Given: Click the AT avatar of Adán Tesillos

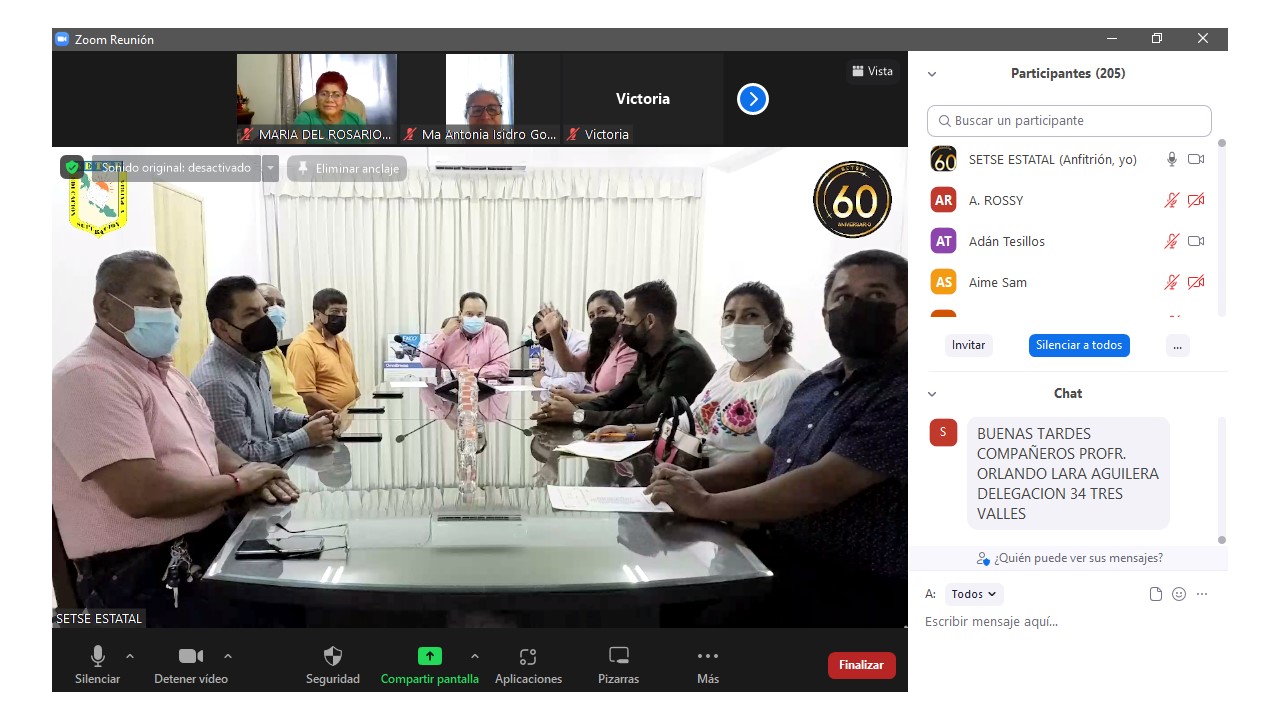Looking at the screenshot, I should click(943, 241).
